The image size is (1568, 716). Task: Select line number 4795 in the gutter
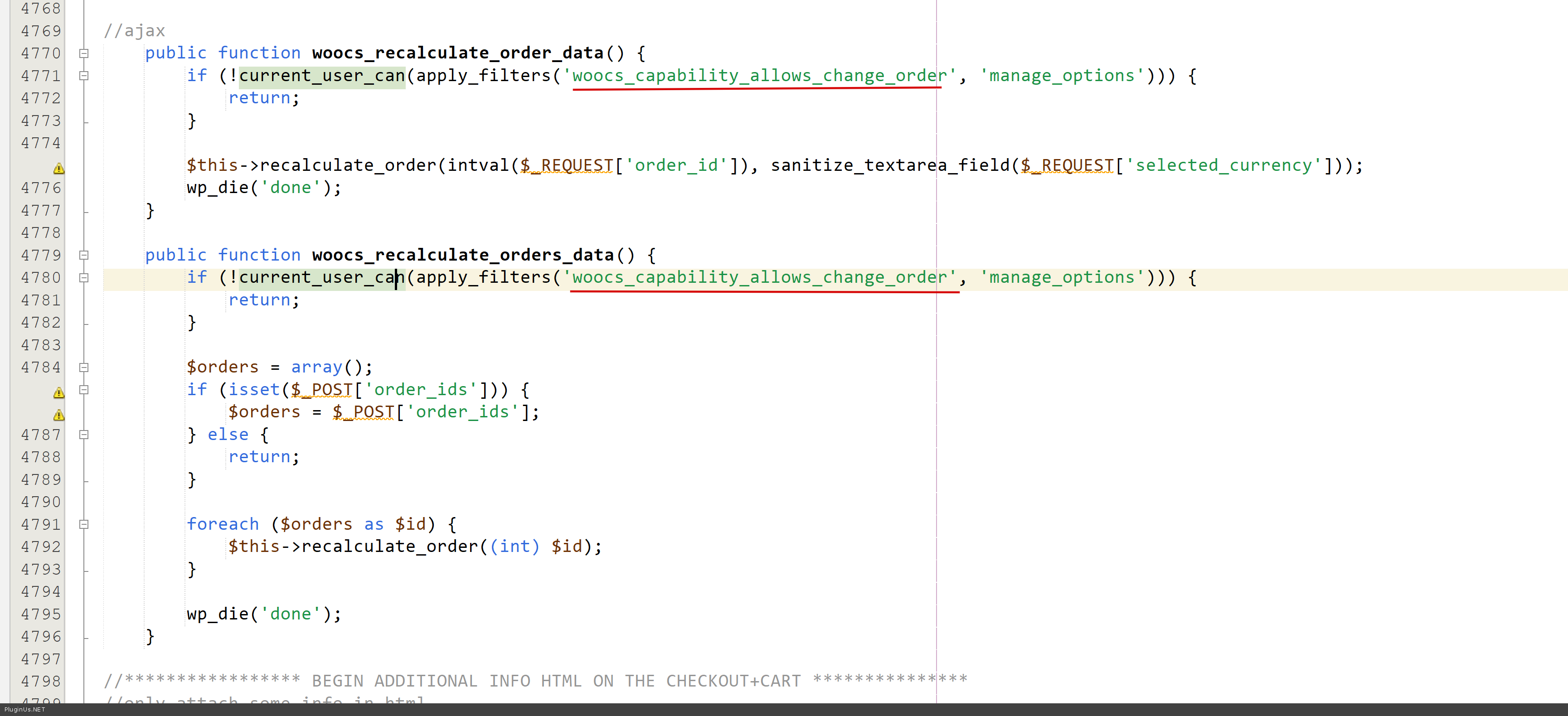[41, 614]
